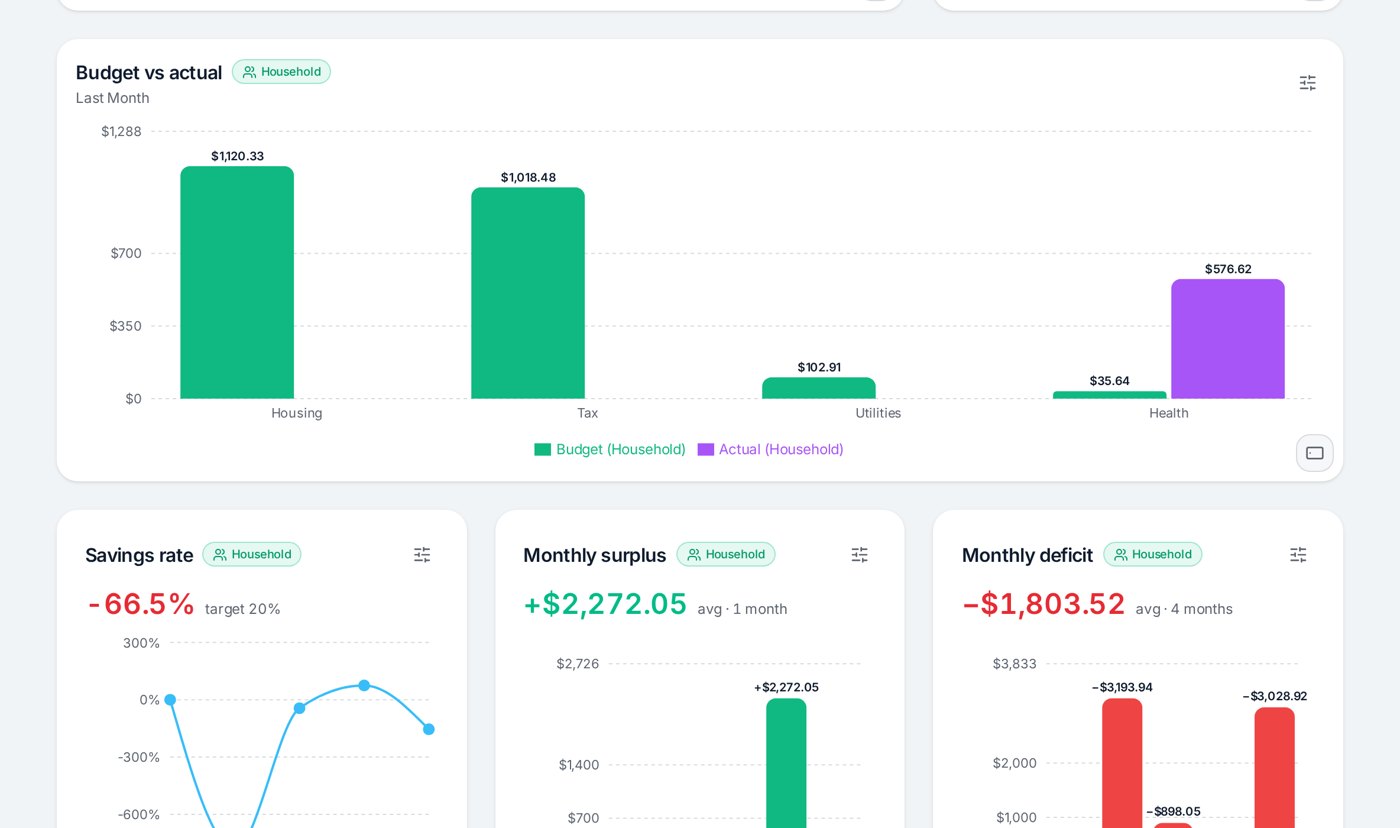Click the $3,833 y-axis label

(1015, 663)
